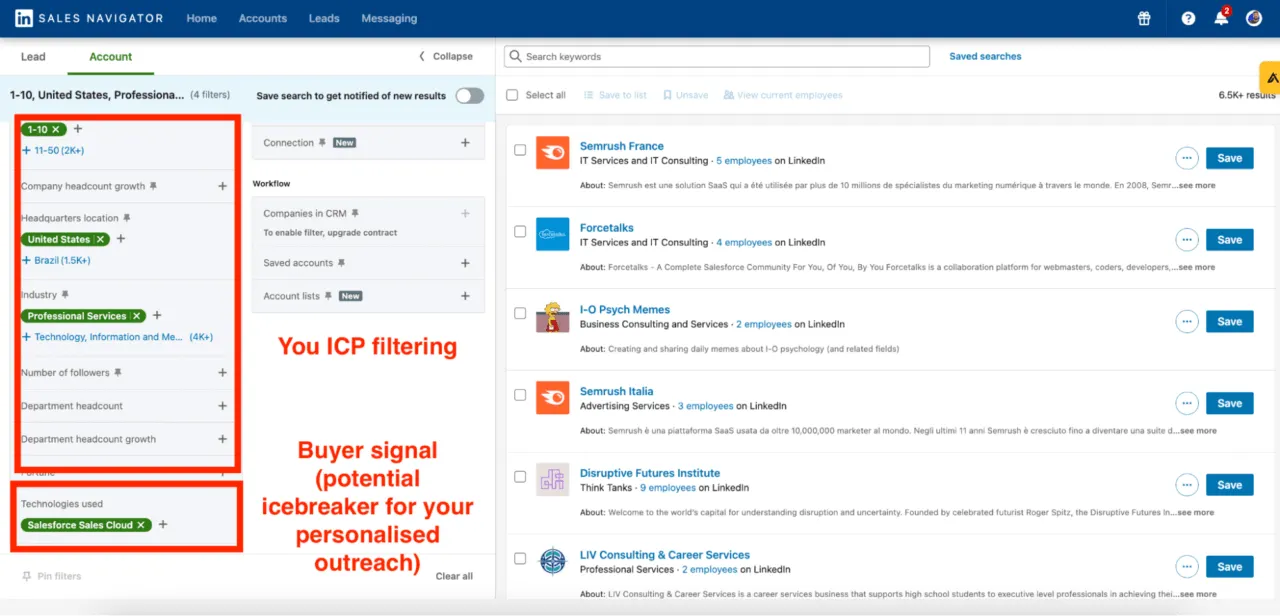Remove the Professional Services industry chip
Image resolution: width=1280 pixels, height=616 pixels.
coord(137,316)
